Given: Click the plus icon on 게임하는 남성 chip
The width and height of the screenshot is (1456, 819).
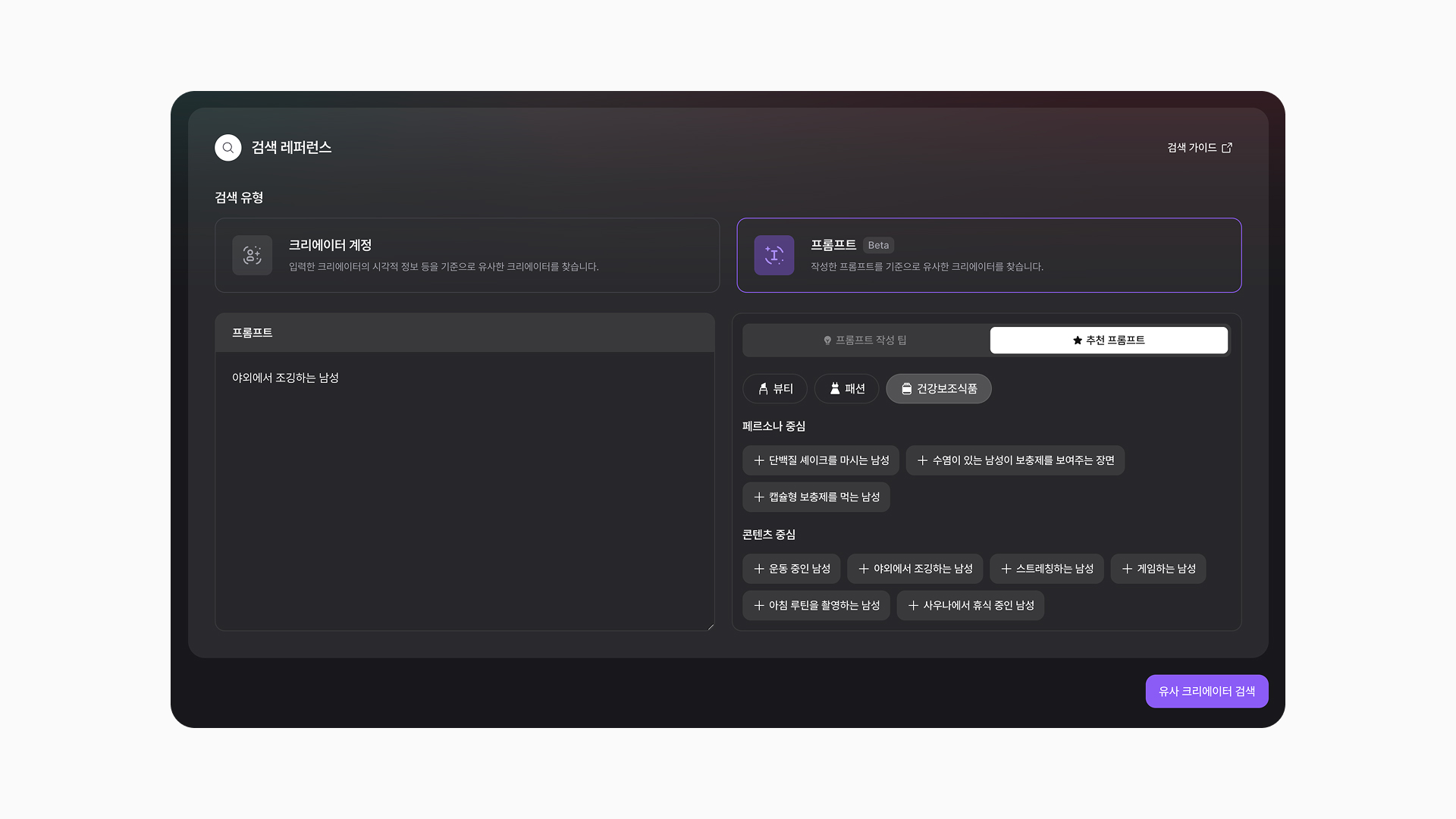Looking at the screenshot, I should coord(1127,569).
